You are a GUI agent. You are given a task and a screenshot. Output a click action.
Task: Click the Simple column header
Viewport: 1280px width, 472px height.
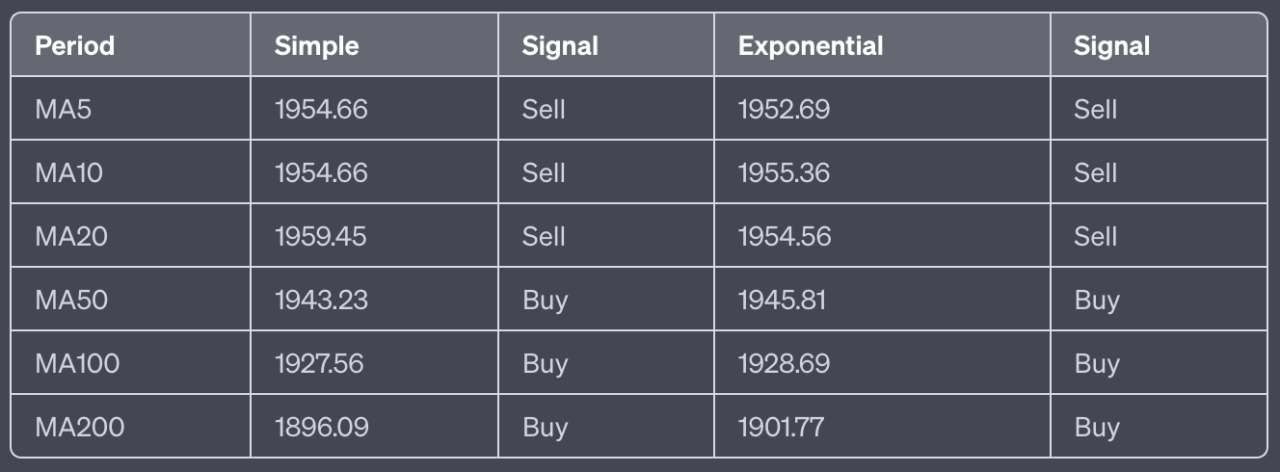[x=316, y=46]
